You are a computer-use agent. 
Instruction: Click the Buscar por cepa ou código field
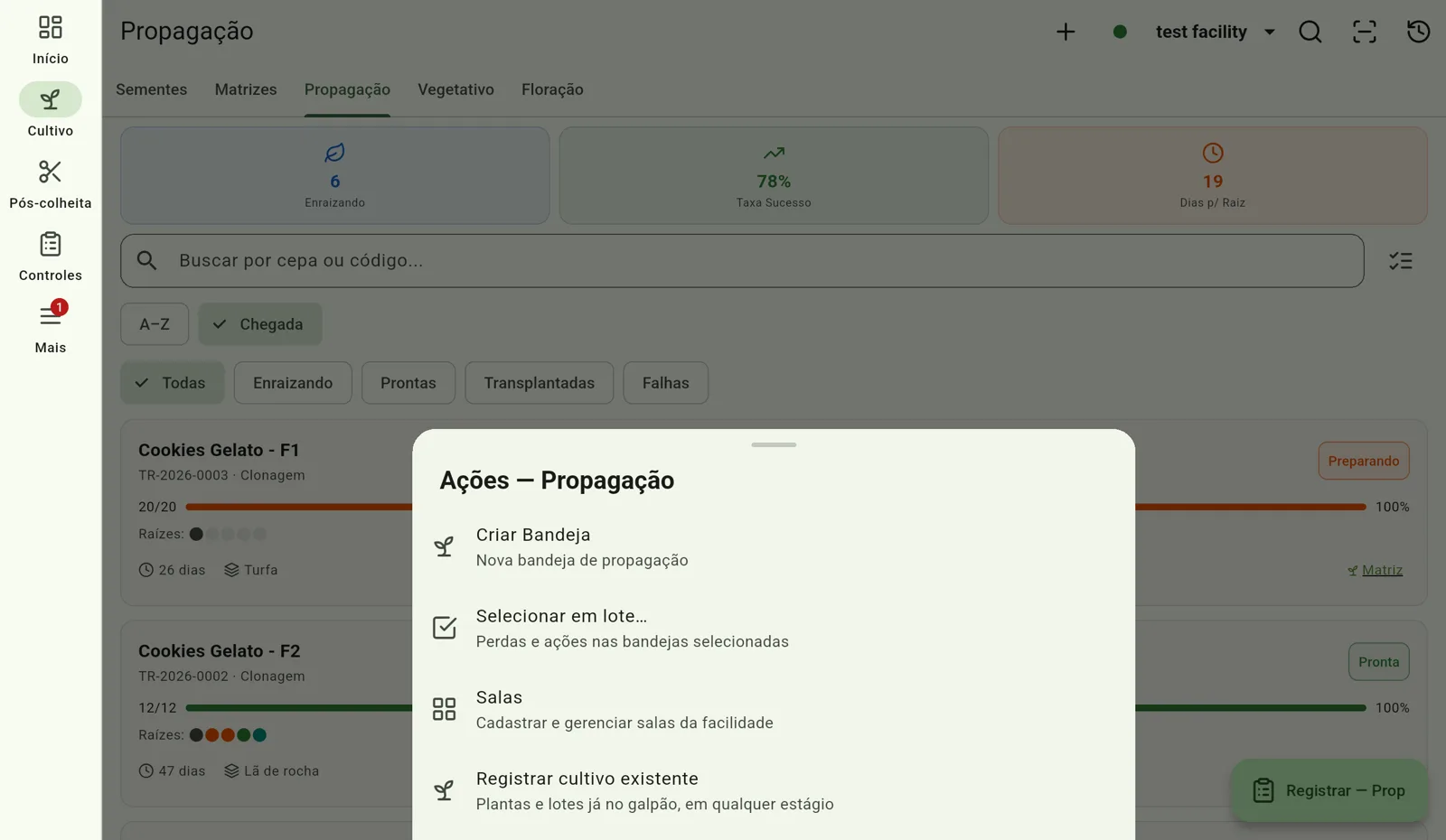(742, 261)
